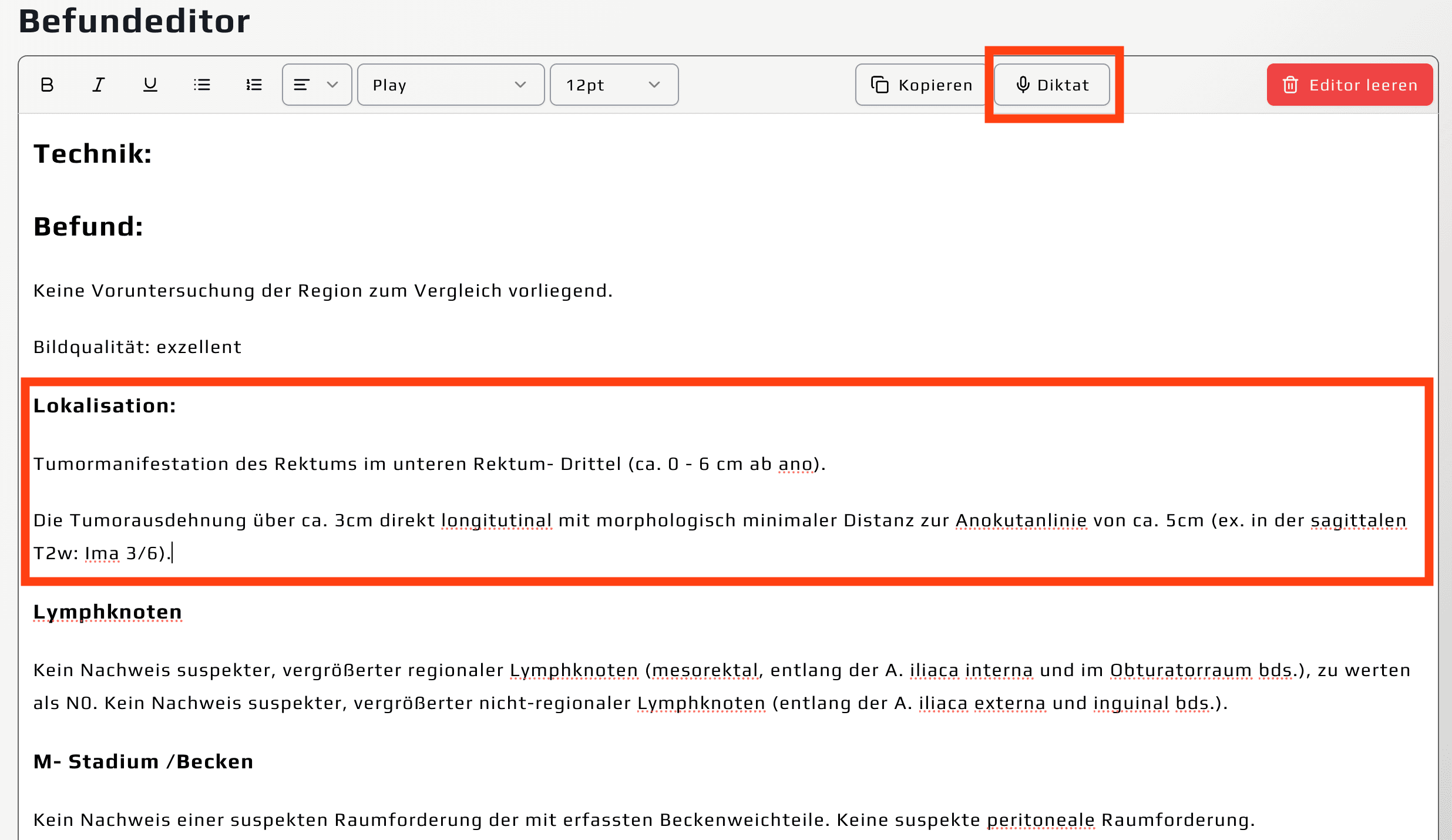Click the Kopieren copy icon button
The height and width of the screenshot is (840, 1452).
[x=921, y=85]
